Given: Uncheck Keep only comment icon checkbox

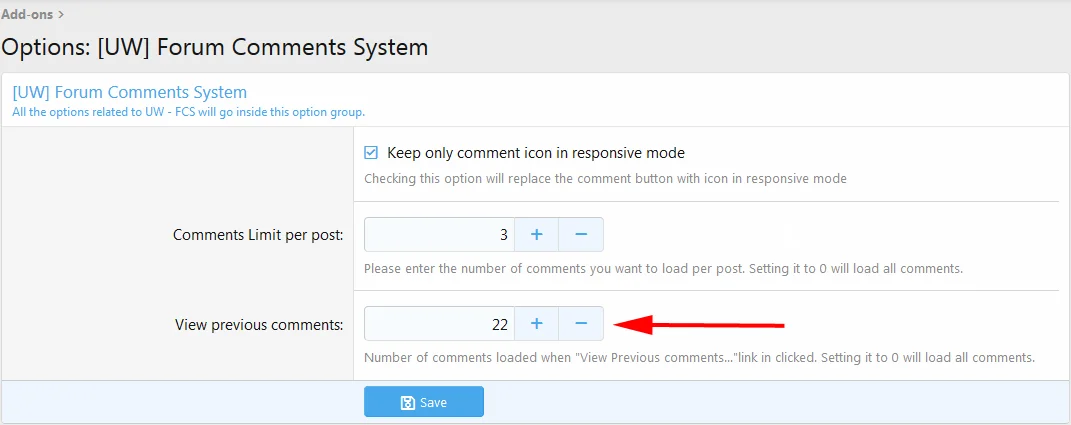Looking at the screenshot, I should pyautogui.click(x=371, y=152).
